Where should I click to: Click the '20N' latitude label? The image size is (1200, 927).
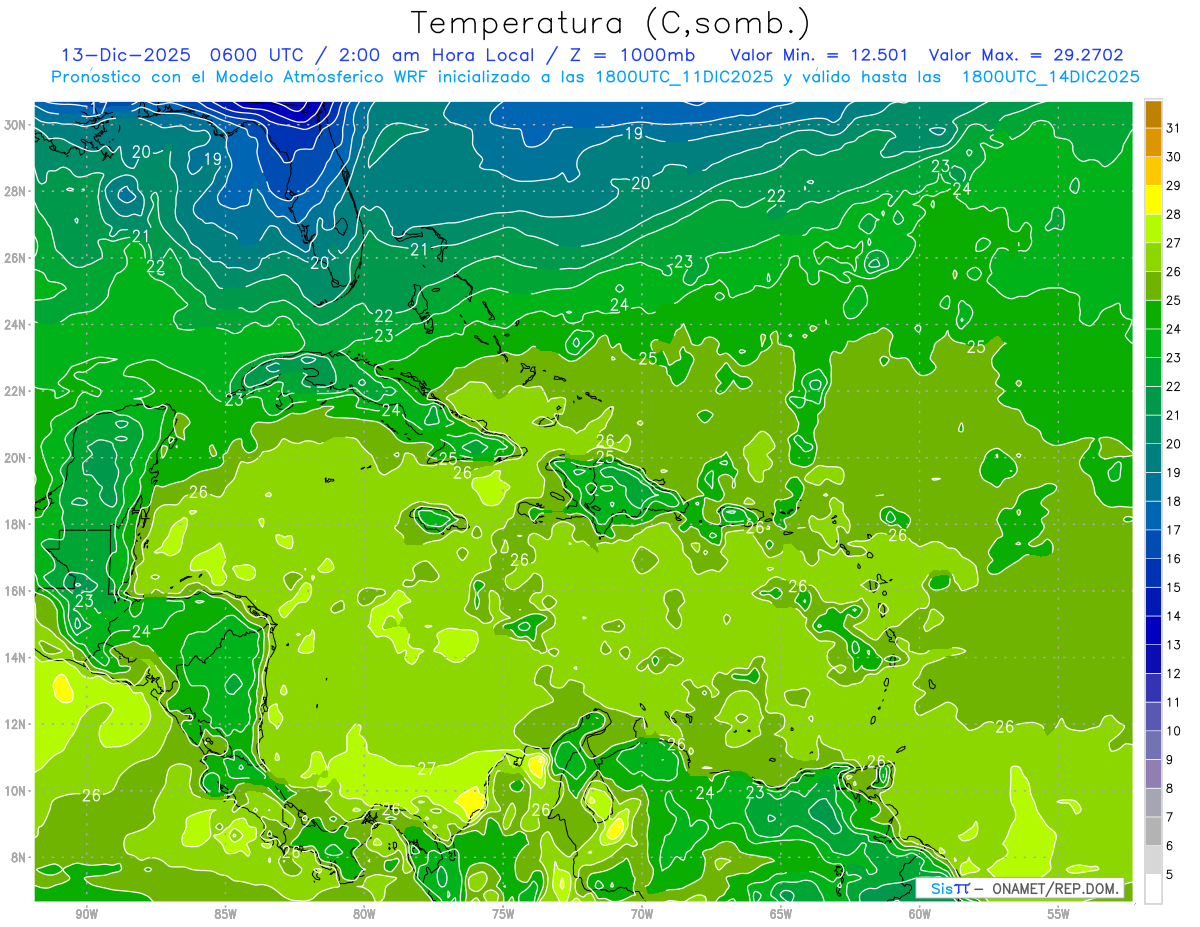(15, 458)
